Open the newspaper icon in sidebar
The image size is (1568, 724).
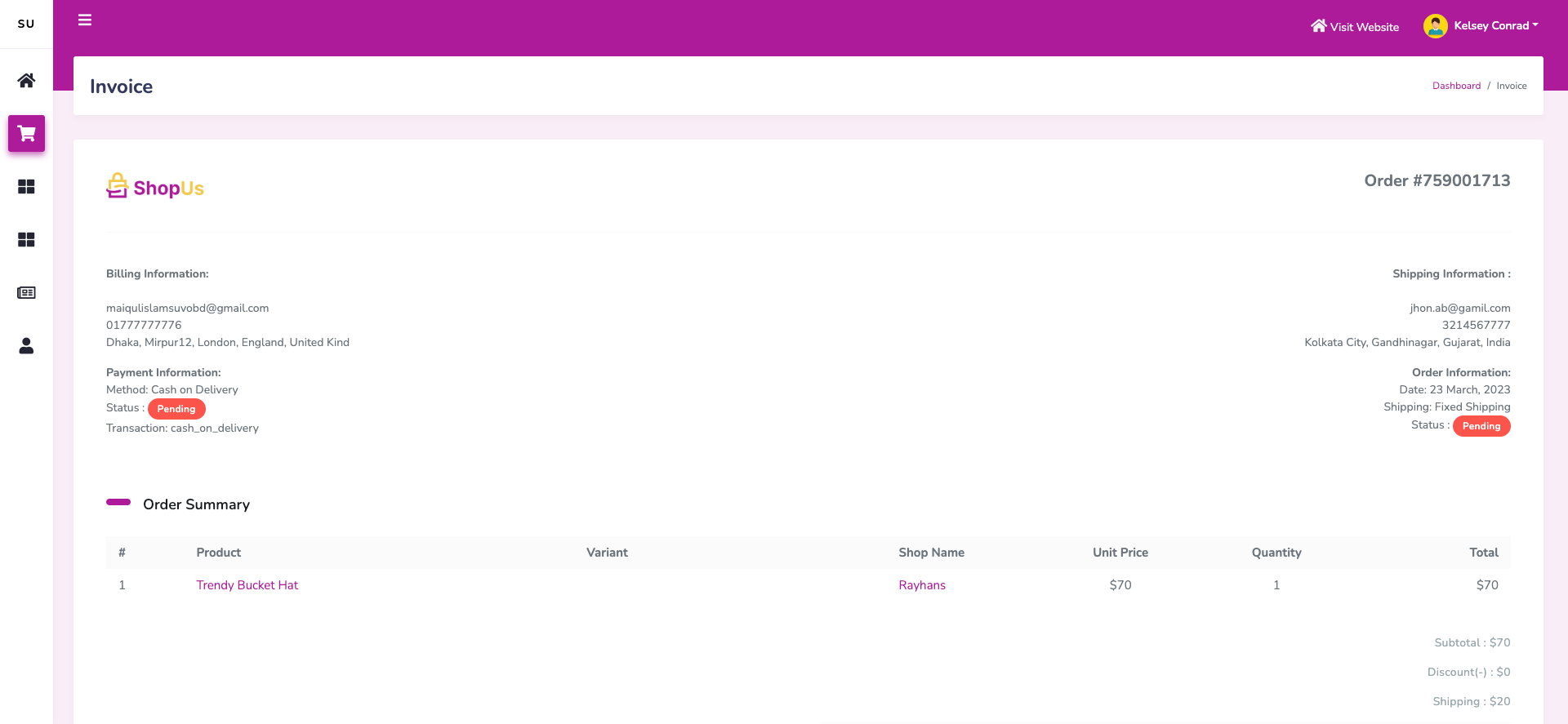click(x=26, y=293)
